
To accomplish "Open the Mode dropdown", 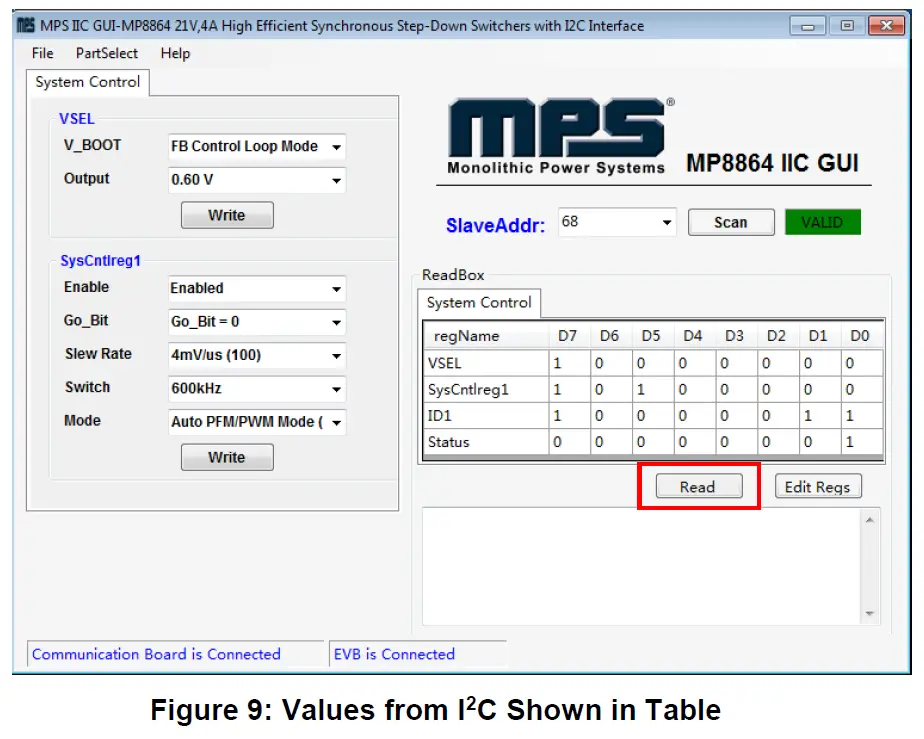I will (256, 422).
